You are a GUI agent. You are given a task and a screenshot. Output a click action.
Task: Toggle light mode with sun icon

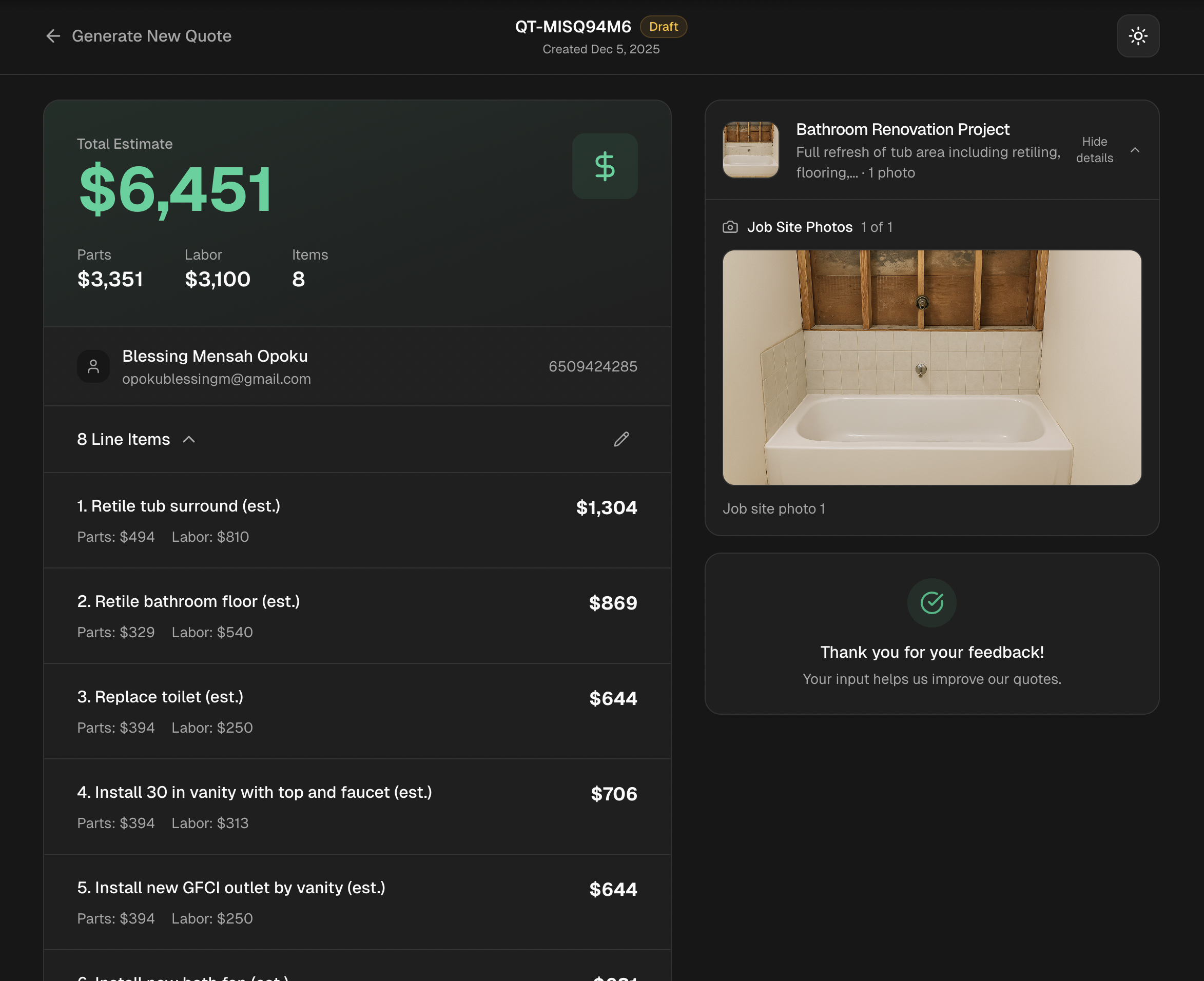pos(1137,36)
